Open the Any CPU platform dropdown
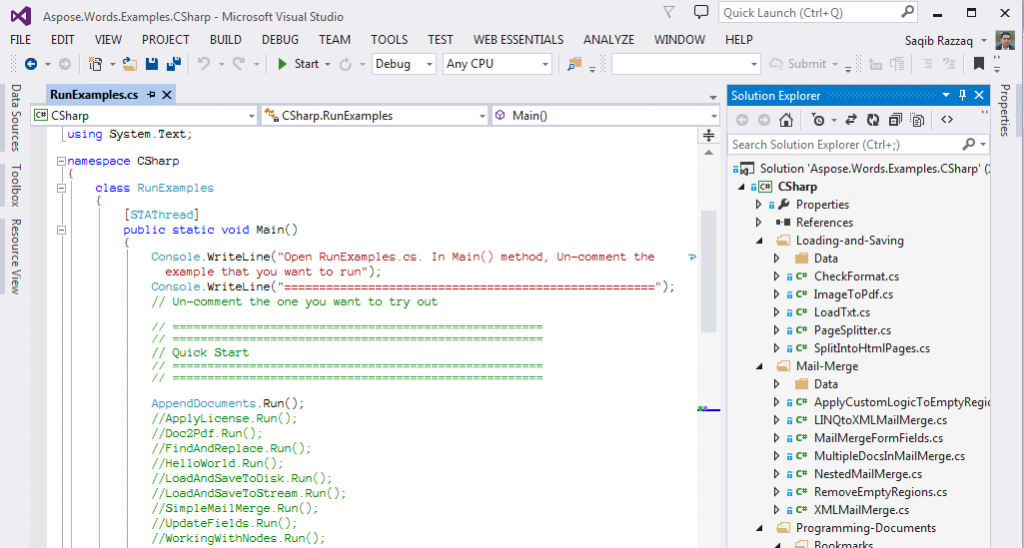The image size is (1024, 548). coord(545,64)
